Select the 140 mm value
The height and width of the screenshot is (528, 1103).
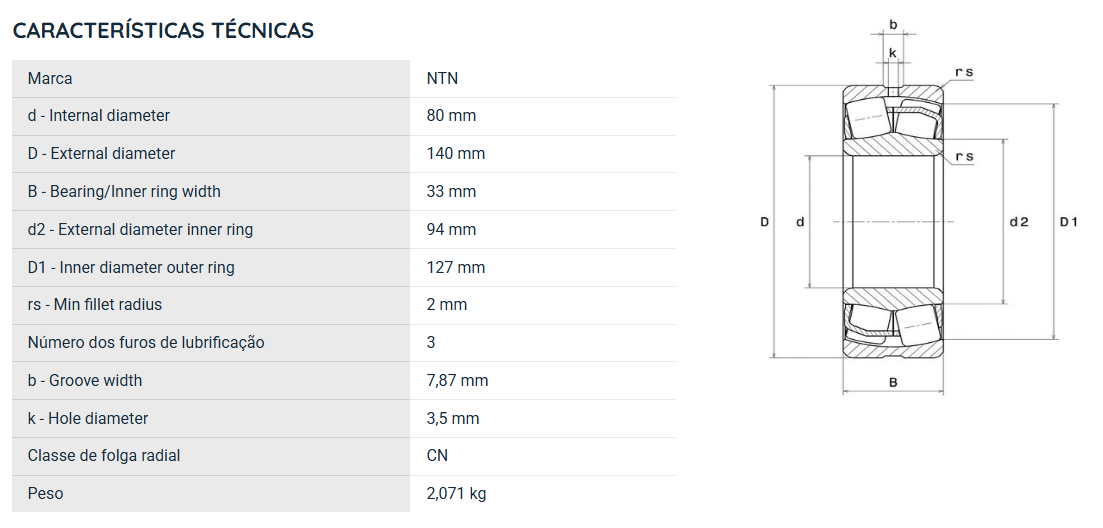tap(456, 153)
